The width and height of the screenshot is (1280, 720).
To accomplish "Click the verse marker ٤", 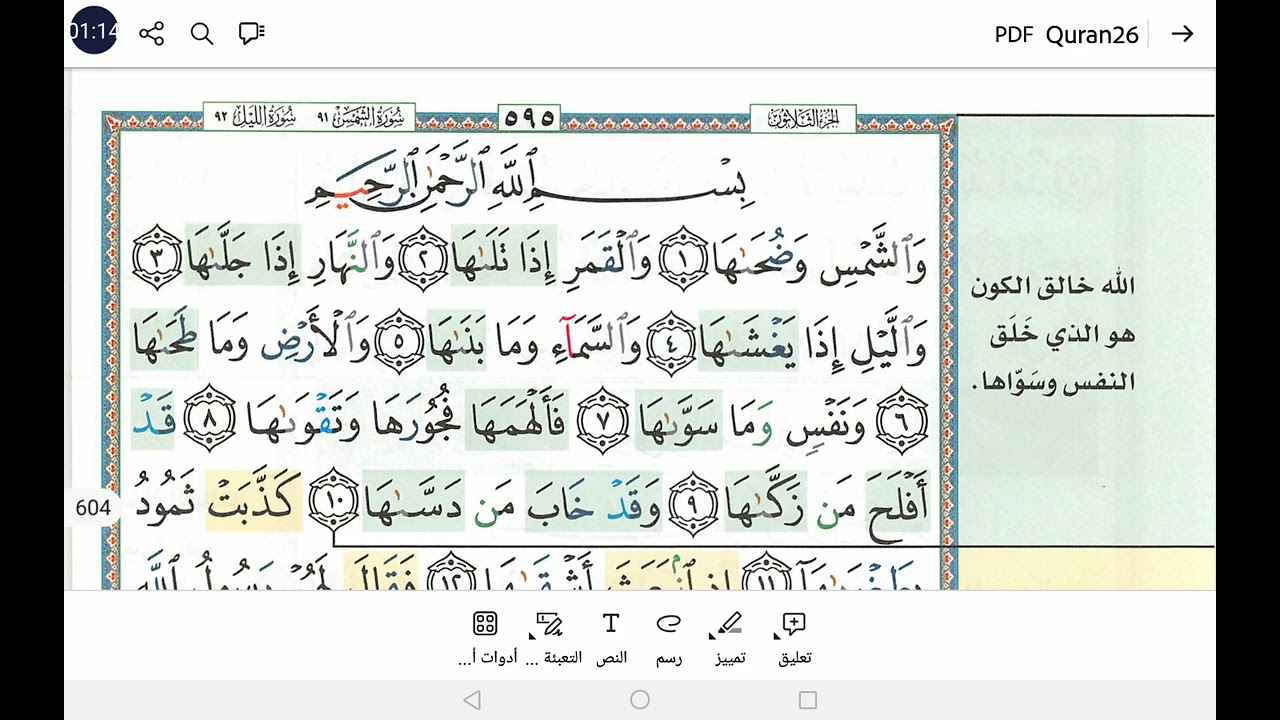I will 671,342.
